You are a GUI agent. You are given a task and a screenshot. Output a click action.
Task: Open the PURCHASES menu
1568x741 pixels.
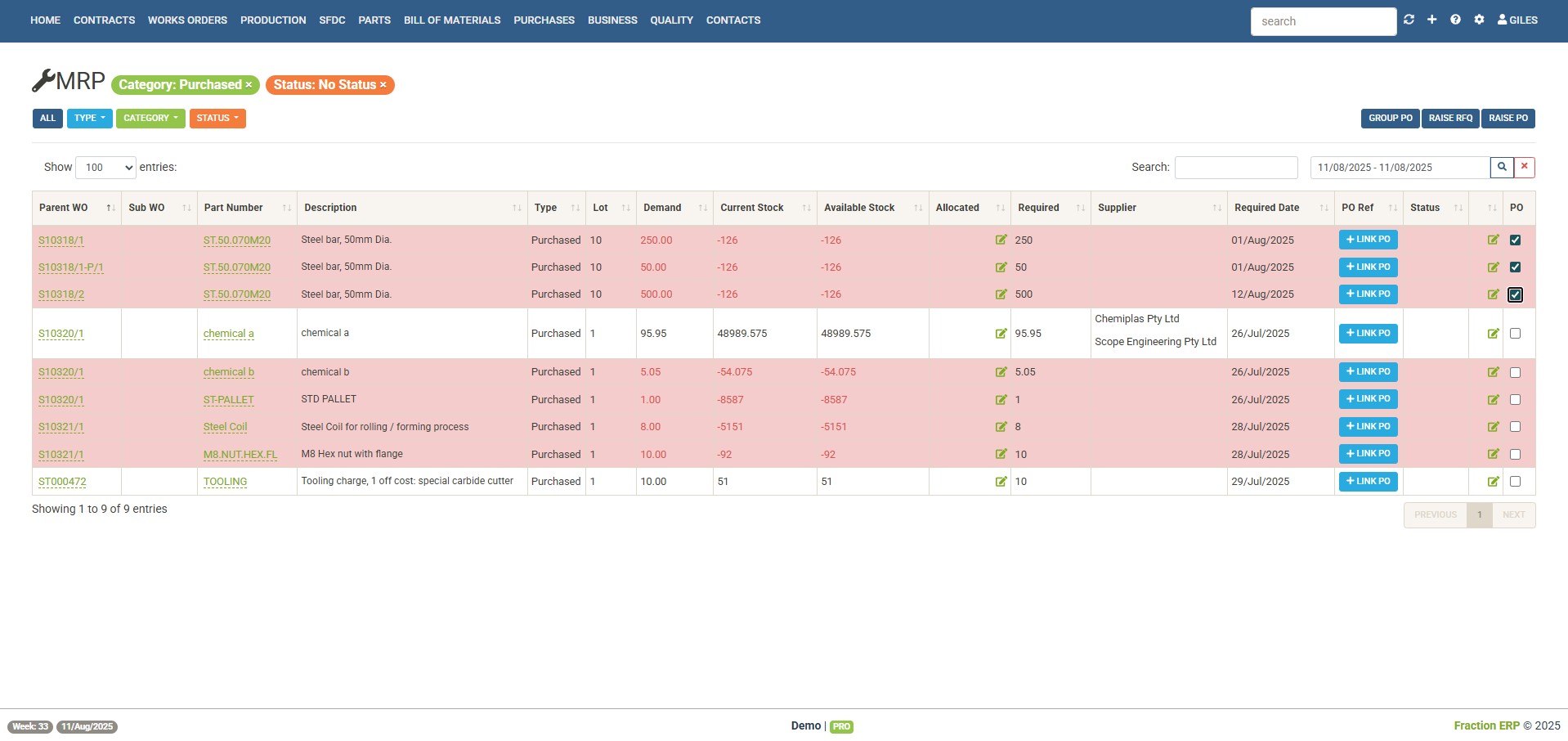544,20
